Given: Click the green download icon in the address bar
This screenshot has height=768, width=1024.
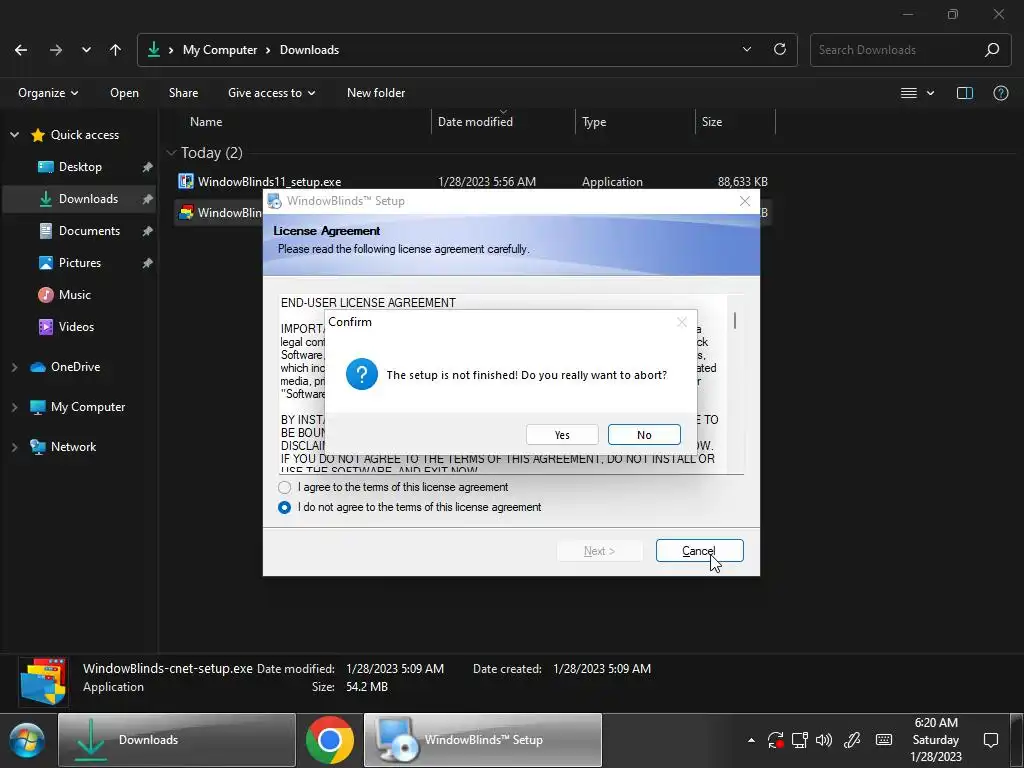Looking at the screenshot, I should tap(153, 50).
